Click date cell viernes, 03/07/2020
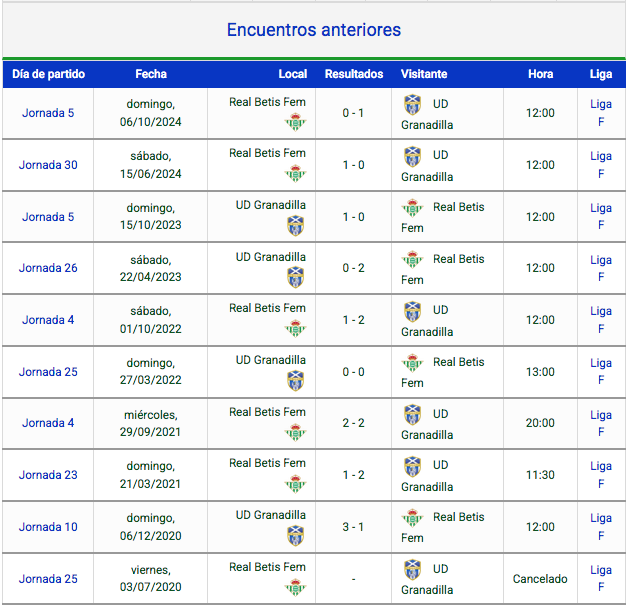Image resolution: width=632 pixels, height=609 pixels. click(x=152, y=581)
